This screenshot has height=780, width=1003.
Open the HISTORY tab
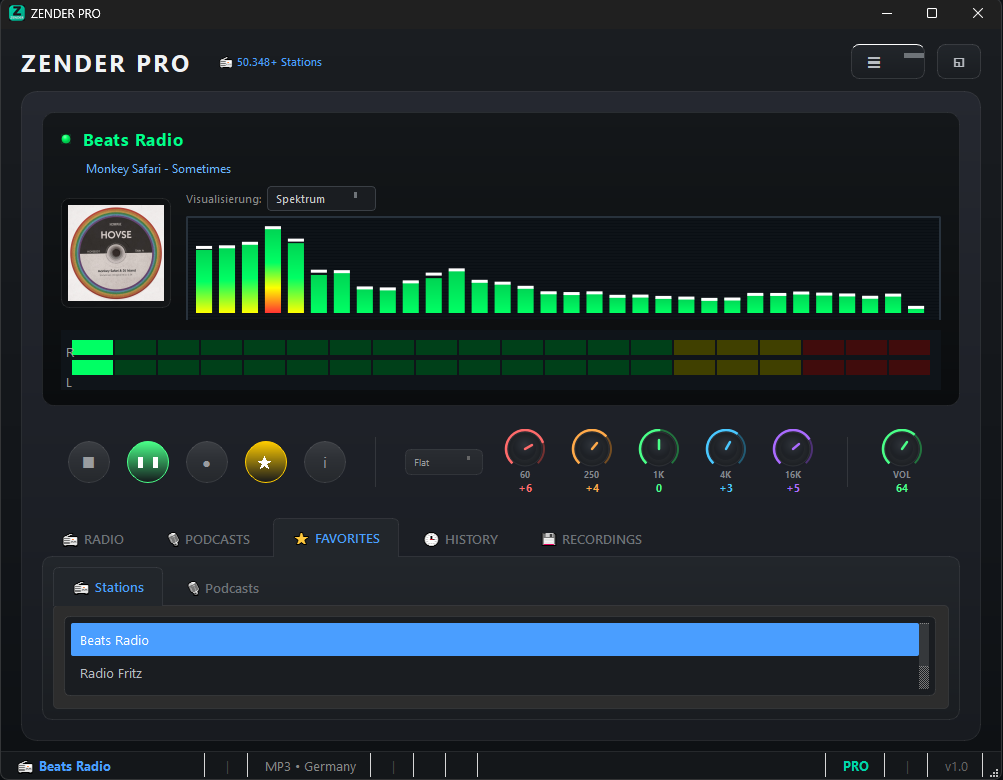click(x=460, y=539)
